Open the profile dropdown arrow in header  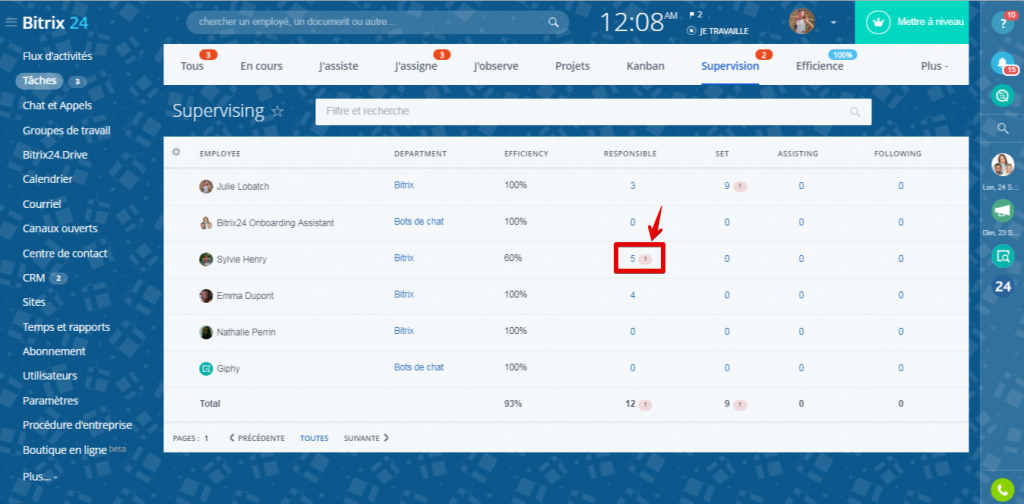click(x=833, y=22)
